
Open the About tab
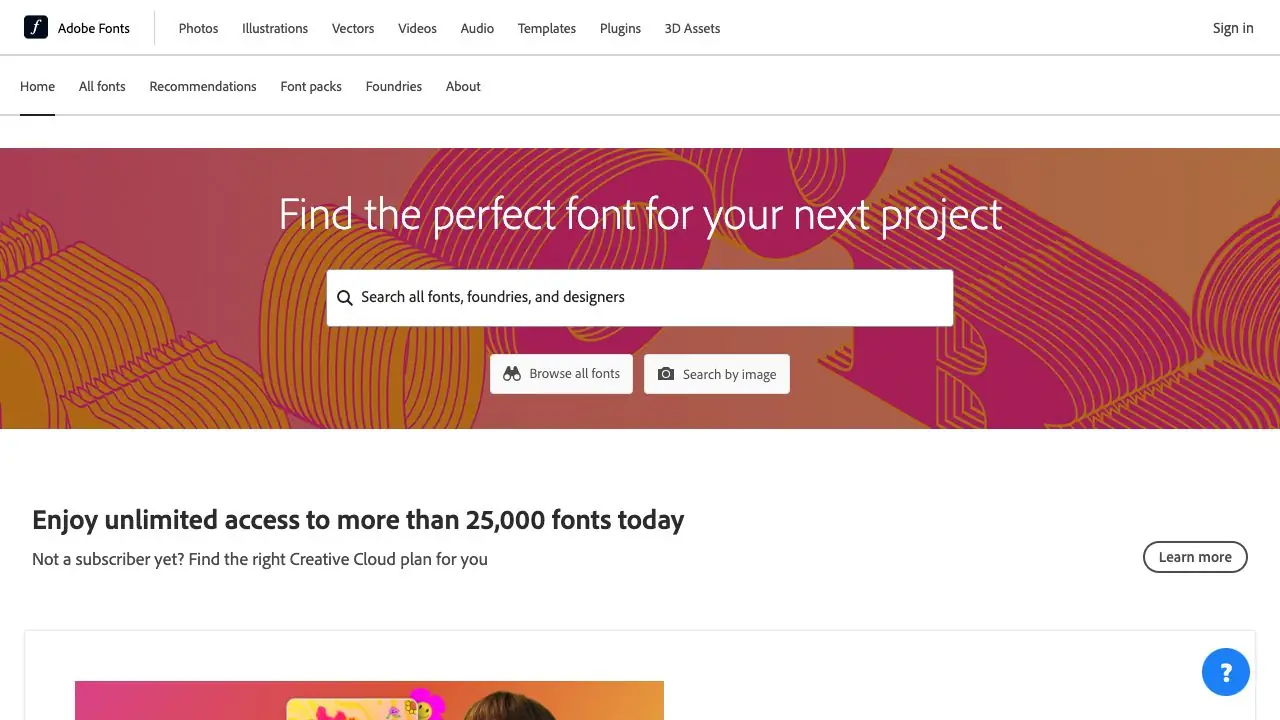pyautogui.click(x=463, y=86)
